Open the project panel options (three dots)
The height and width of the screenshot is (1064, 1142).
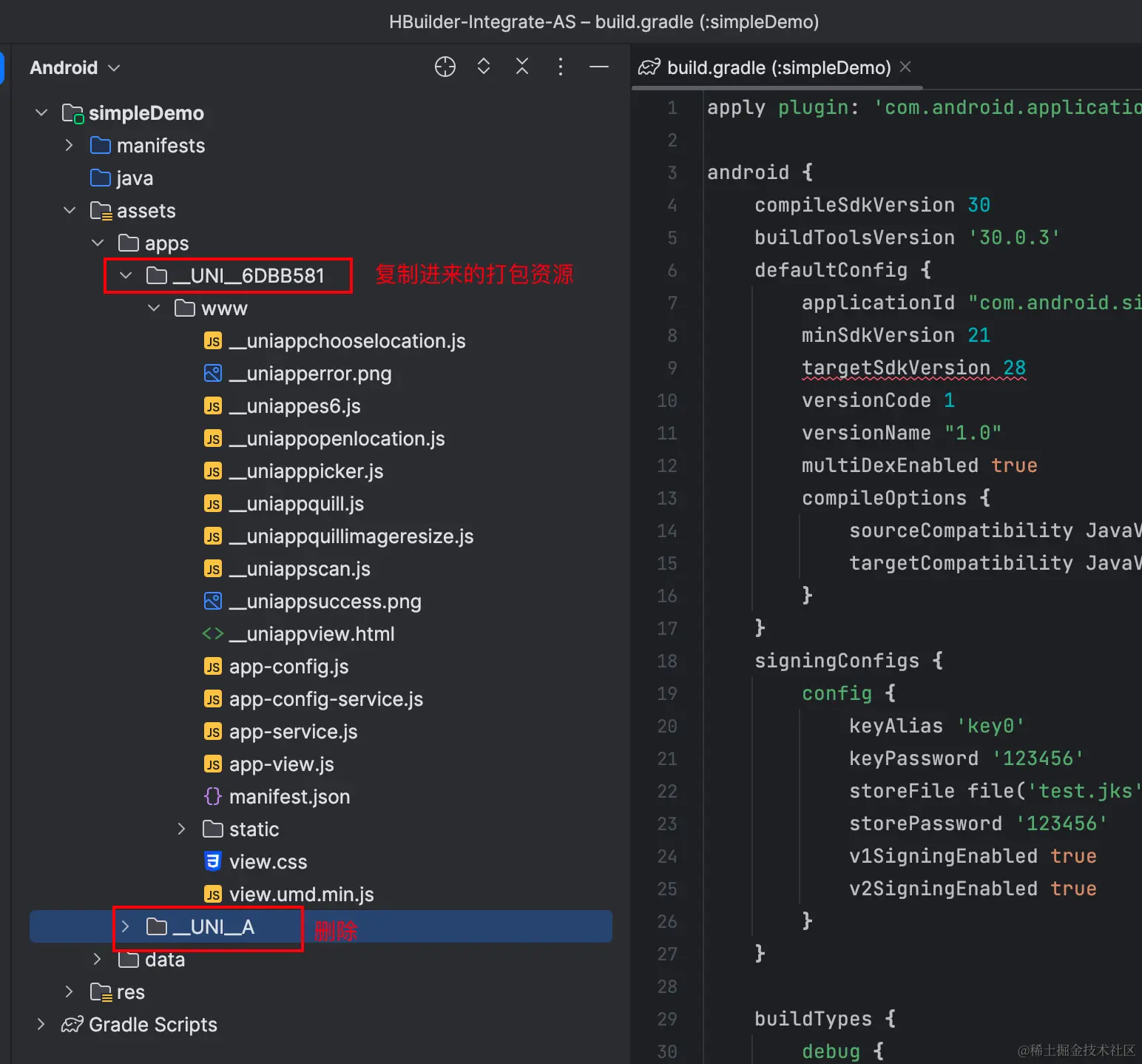pyautogui.click(x=561, y=67)
